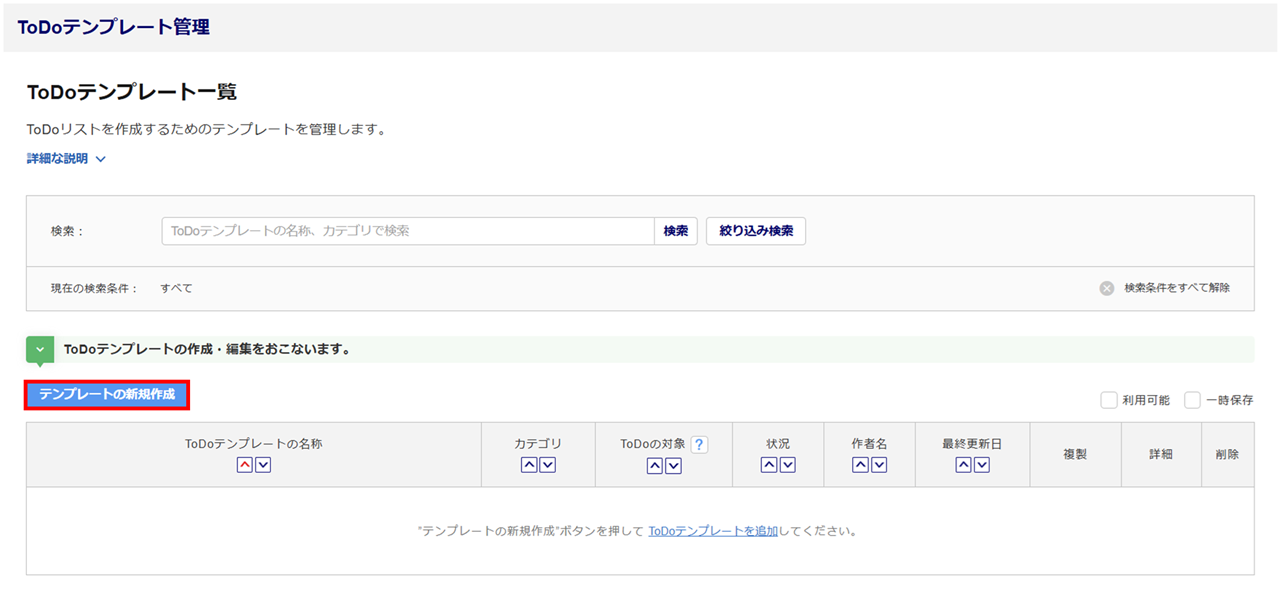
Task: Sort 最終更新日 column ascending
Action: tap(963, 465)
